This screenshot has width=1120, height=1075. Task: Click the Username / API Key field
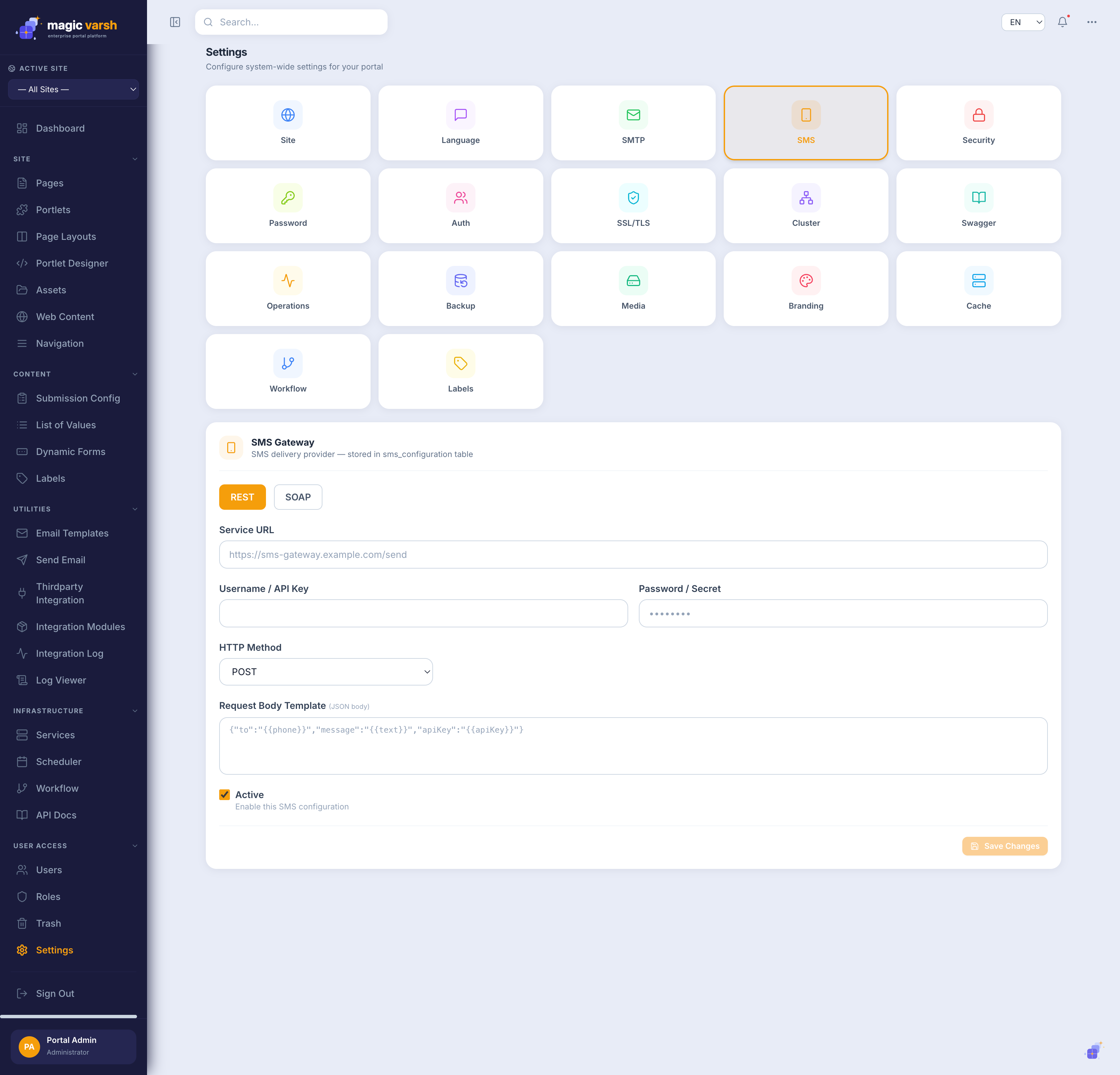pyautogui.click(x=423, y=613)
